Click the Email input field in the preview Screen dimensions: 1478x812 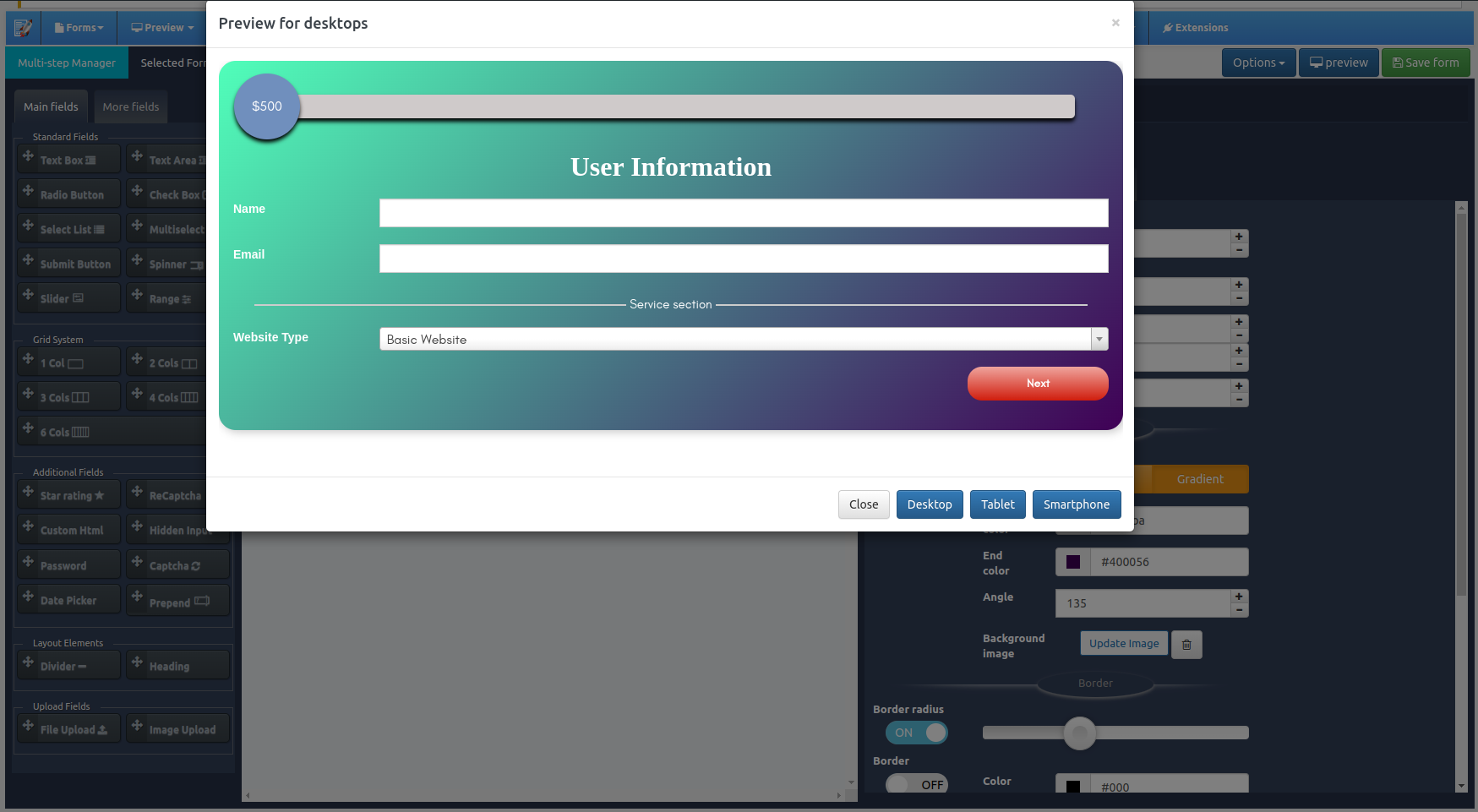[743, 258]
